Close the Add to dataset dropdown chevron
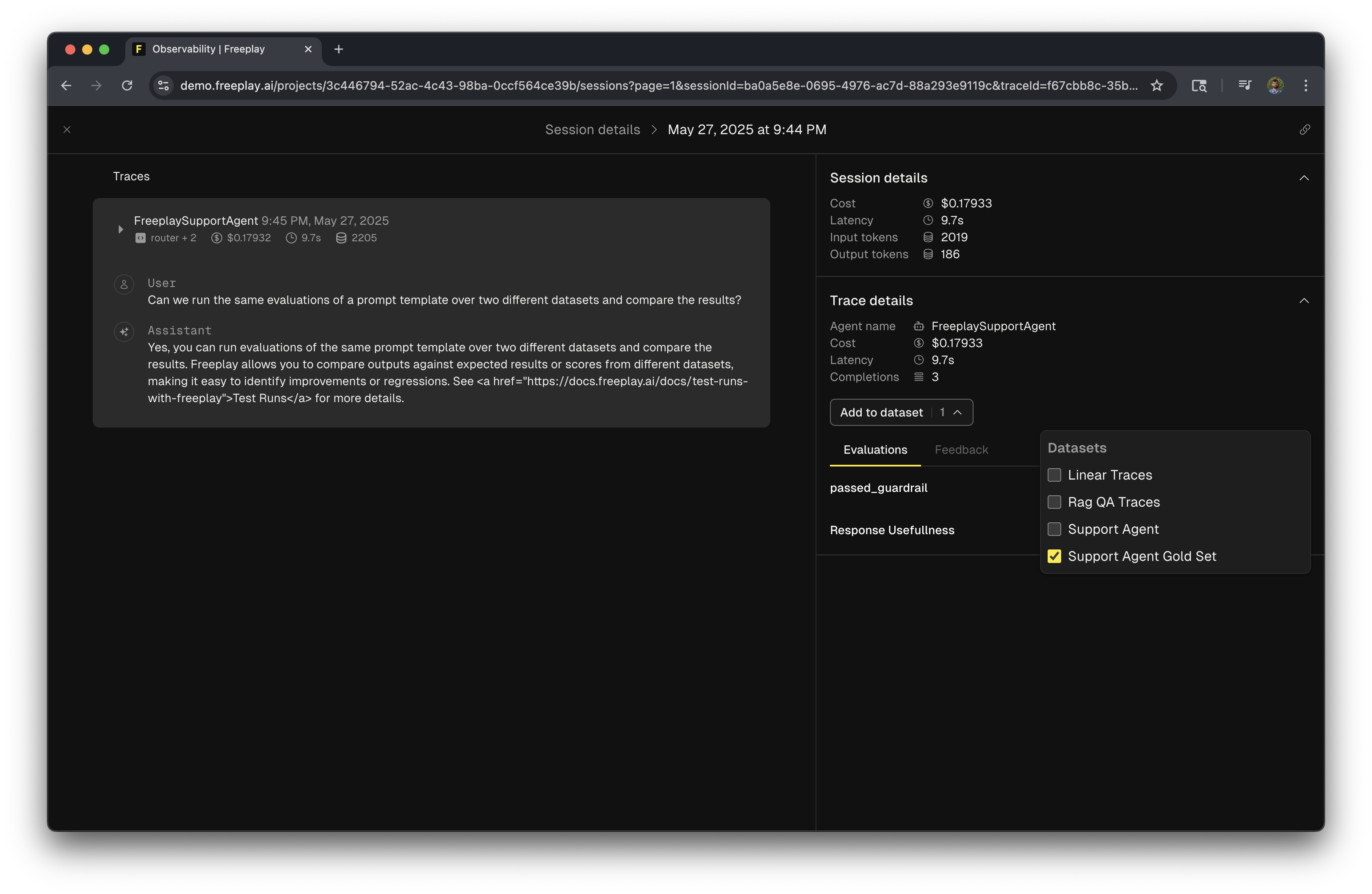The width and height of the screenshot is (1372, 894). (x=957, y=412)
